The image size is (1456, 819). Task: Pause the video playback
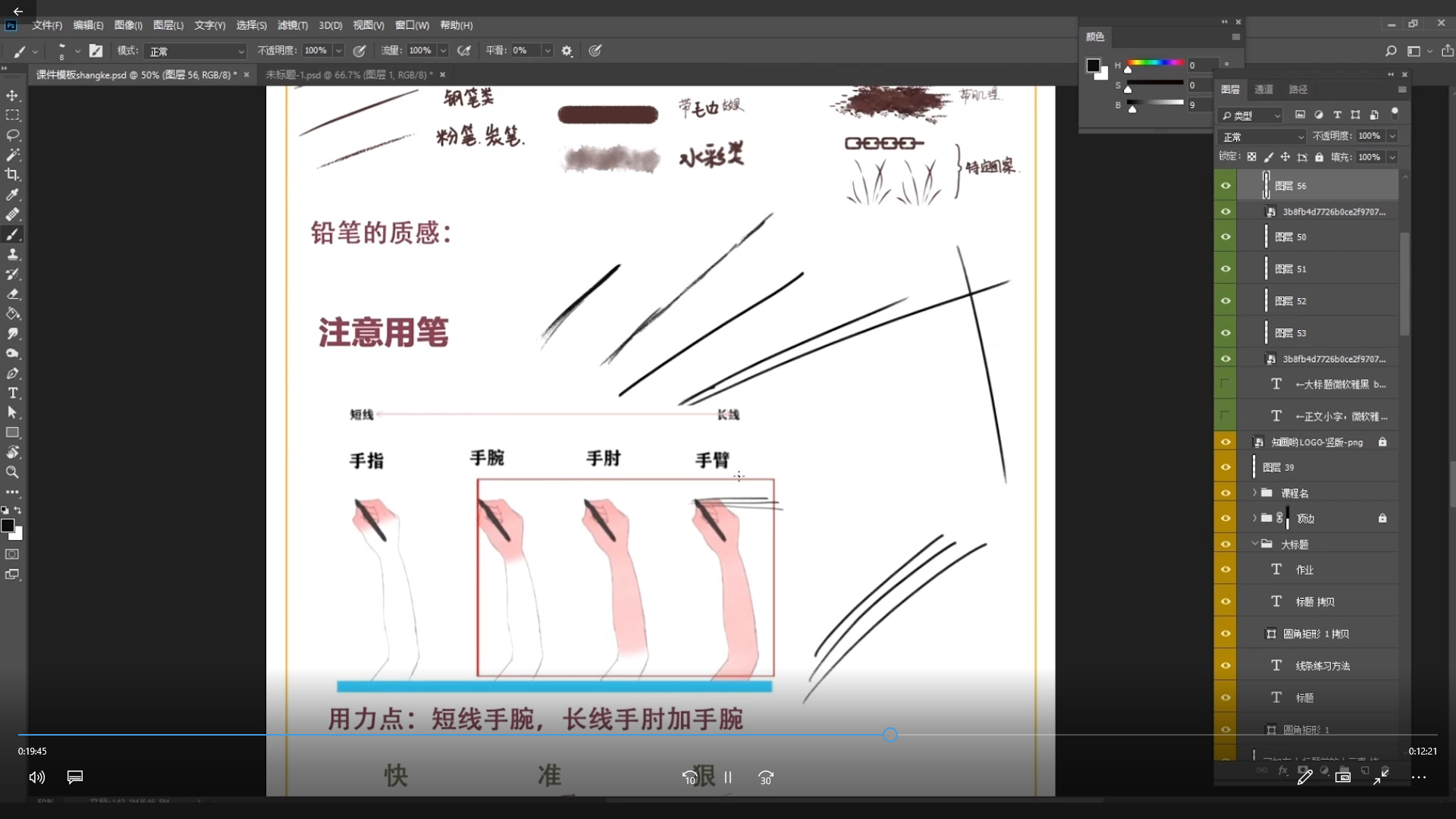click(728, 777)
